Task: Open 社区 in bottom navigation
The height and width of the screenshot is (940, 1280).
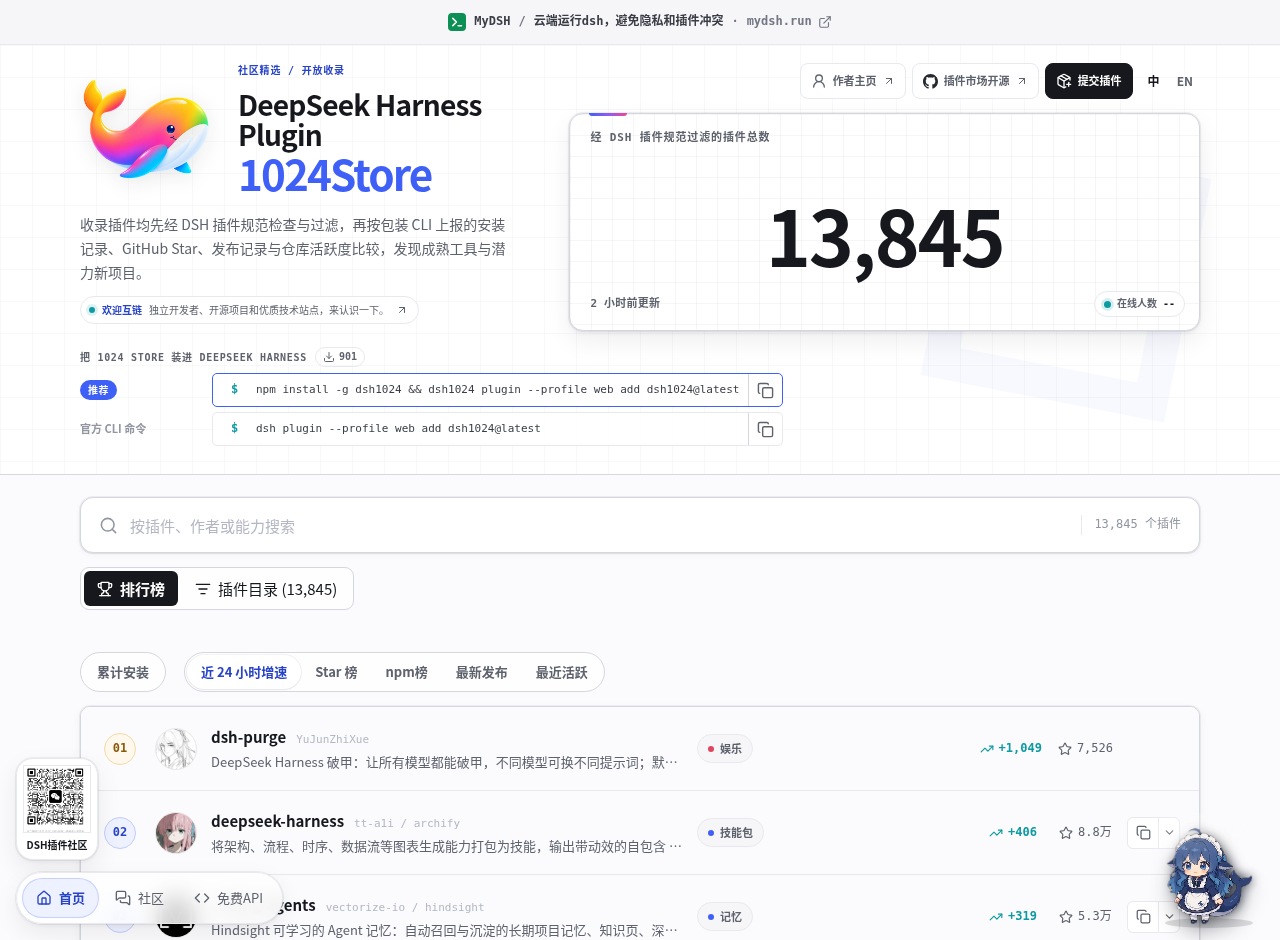Action: point(139,898)
